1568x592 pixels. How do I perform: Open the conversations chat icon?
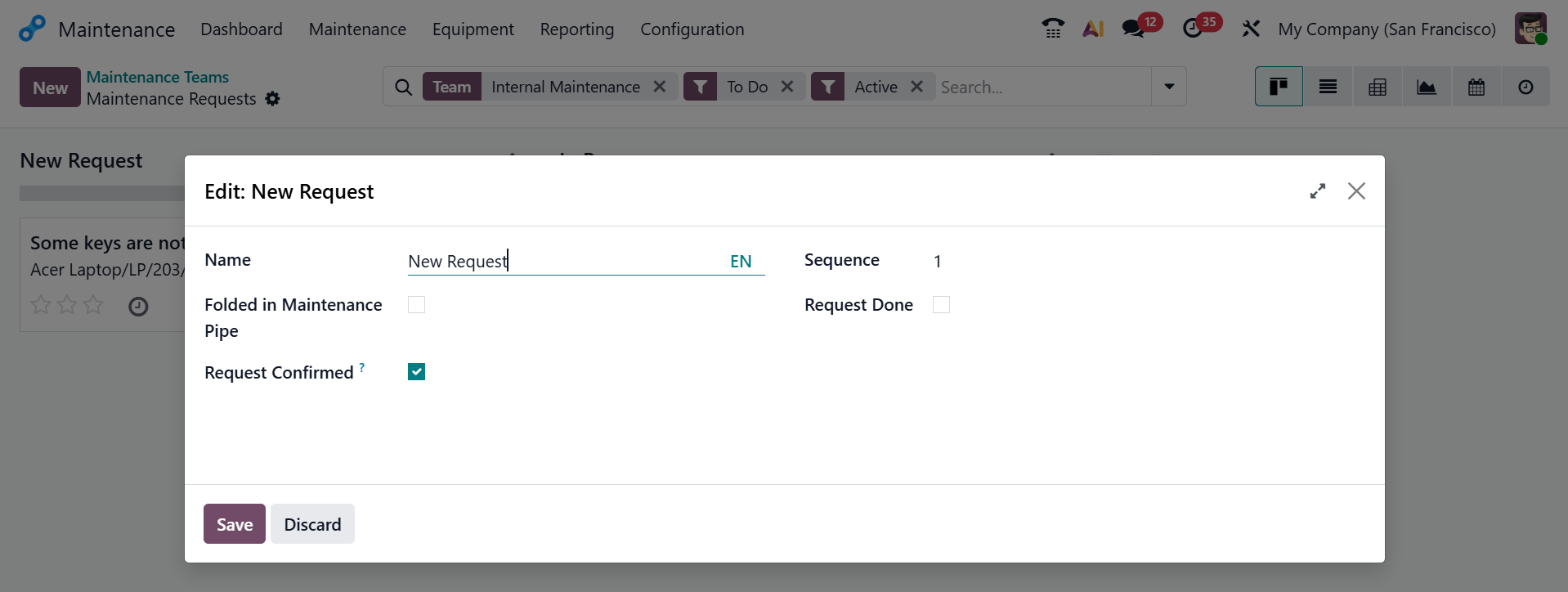point(1133,29)
